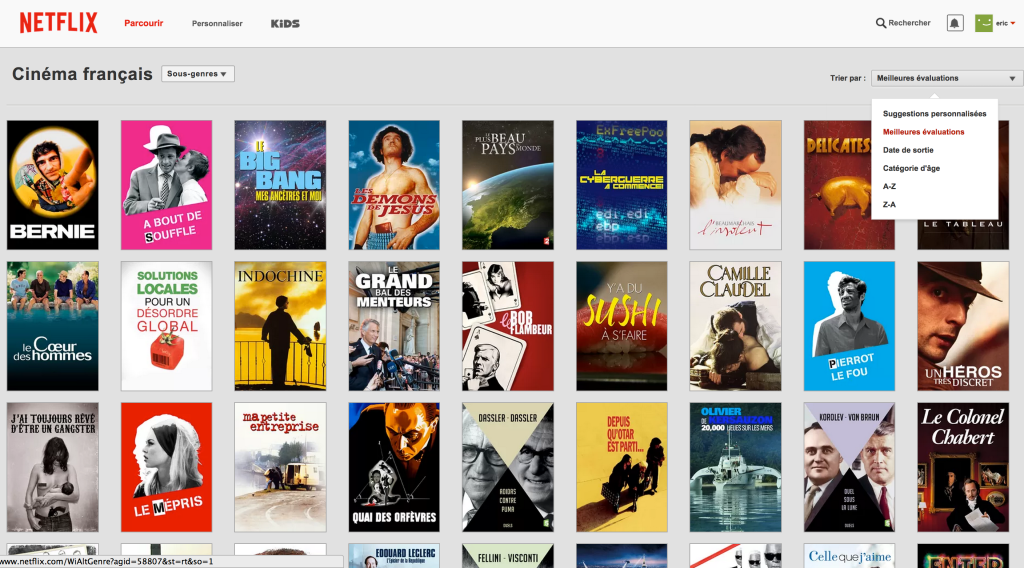Open Le plus beau pays du monde poster
The image size is (1024, 568).
508,185
